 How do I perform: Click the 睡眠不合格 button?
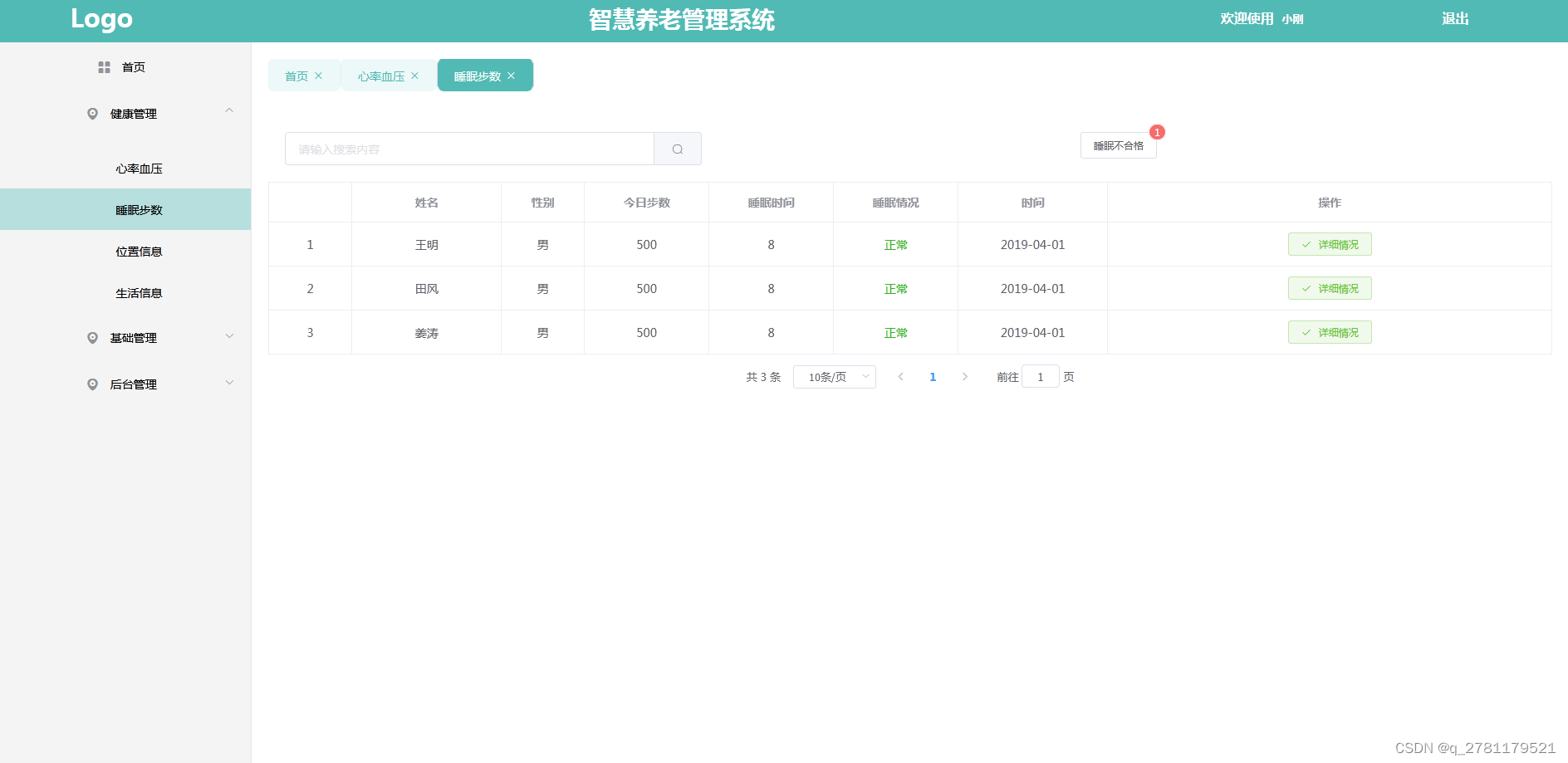coord(1119,145)
